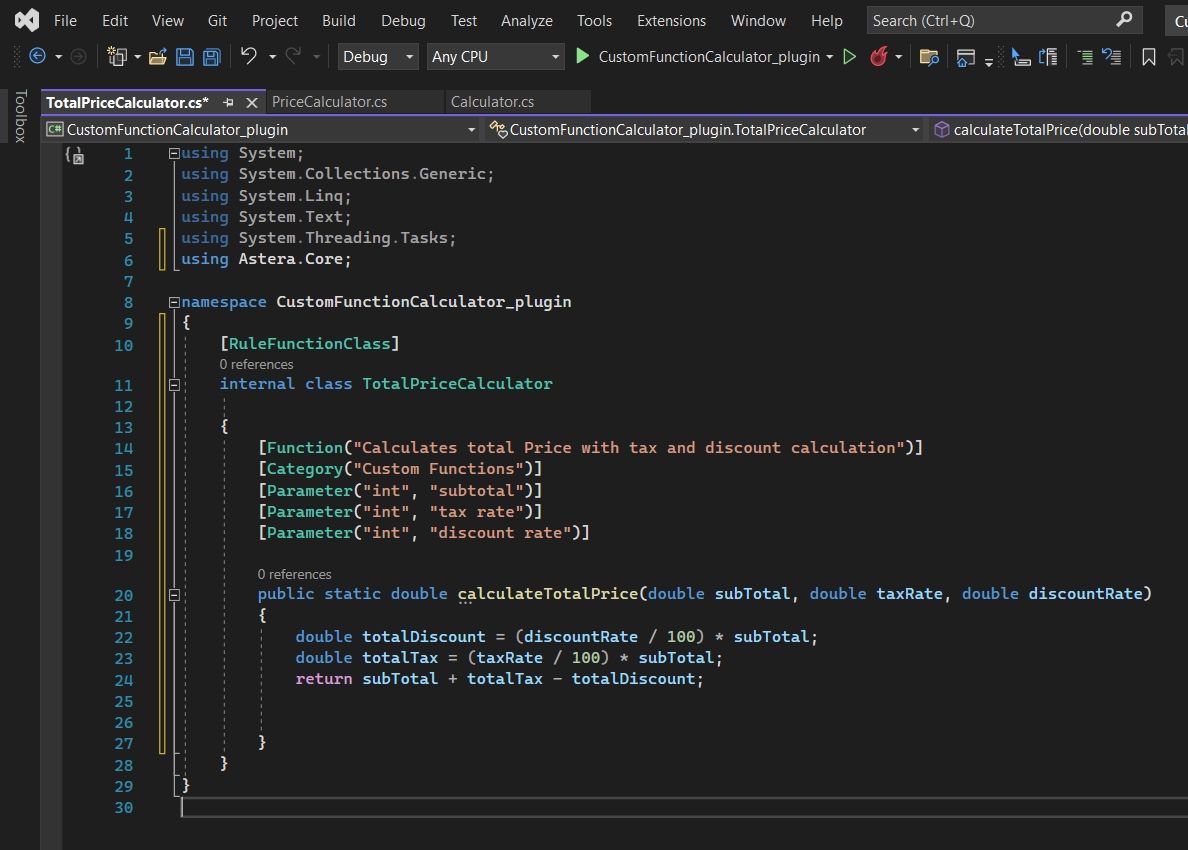The width and height of the screenshot is (1188, 850).
Task: Collapse the TotalPriceCalculator class on line 11
Action: [174, 384]
